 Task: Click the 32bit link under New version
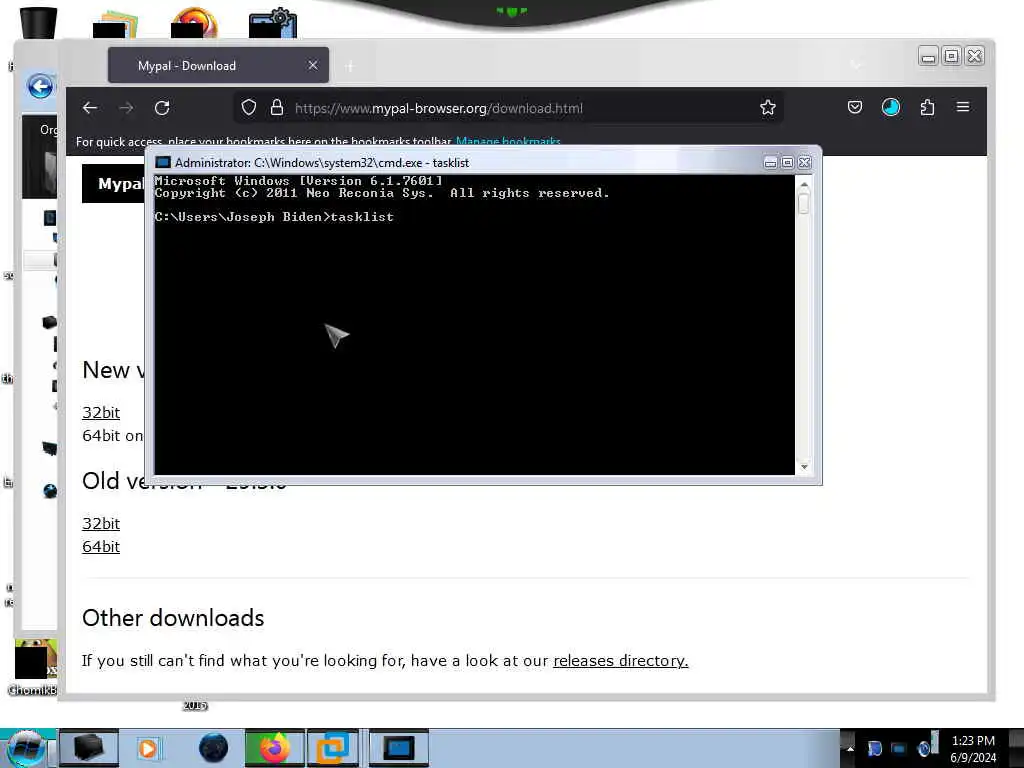point(101,413)
